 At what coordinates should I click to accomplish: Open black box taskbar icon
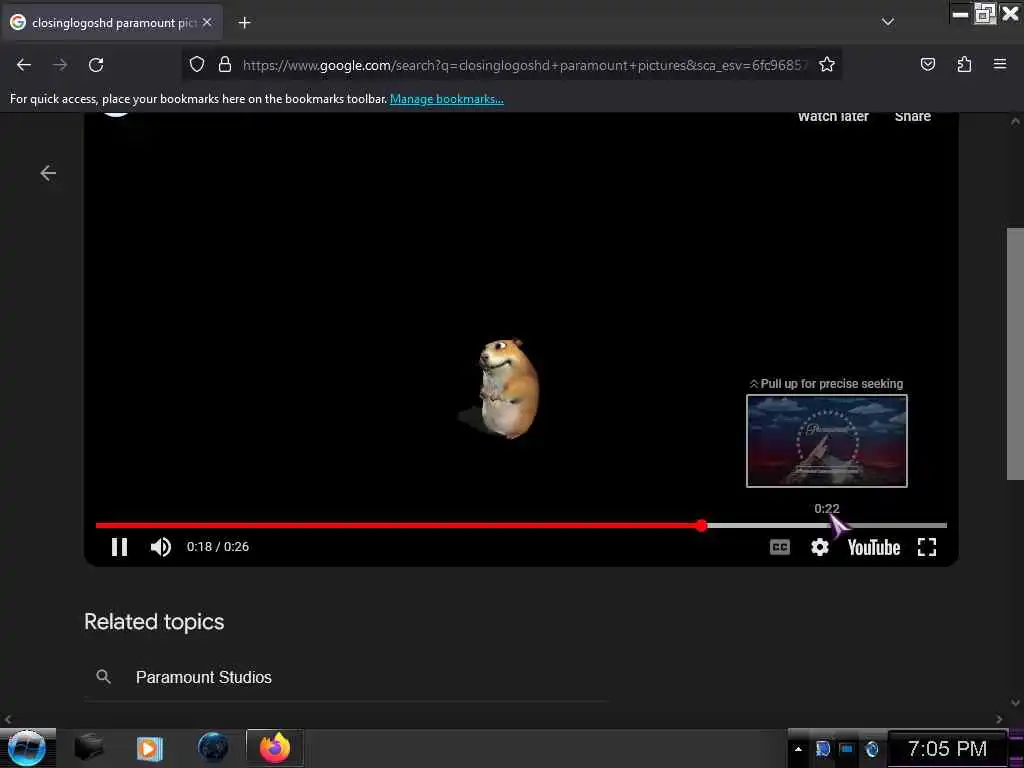[x=89, y=748]
